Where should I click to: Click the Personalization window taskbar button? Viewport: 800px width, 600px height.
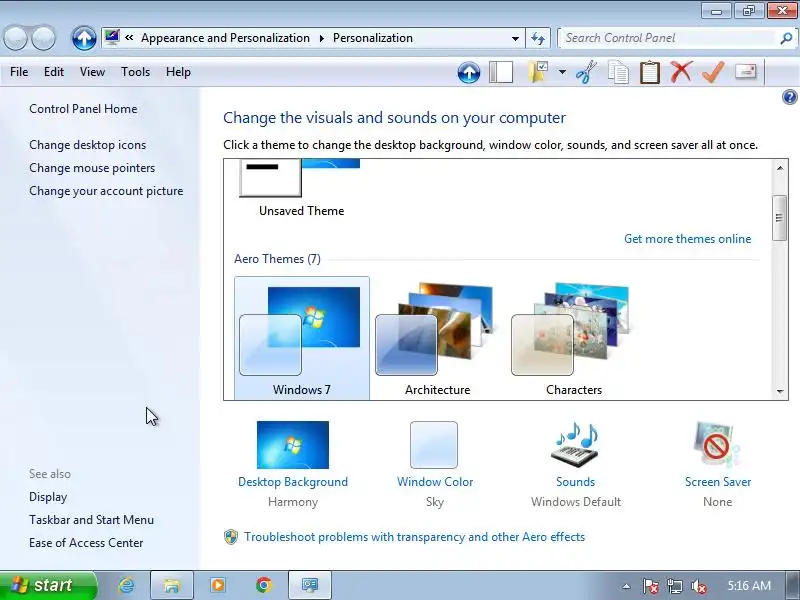[x=310, y=585]
